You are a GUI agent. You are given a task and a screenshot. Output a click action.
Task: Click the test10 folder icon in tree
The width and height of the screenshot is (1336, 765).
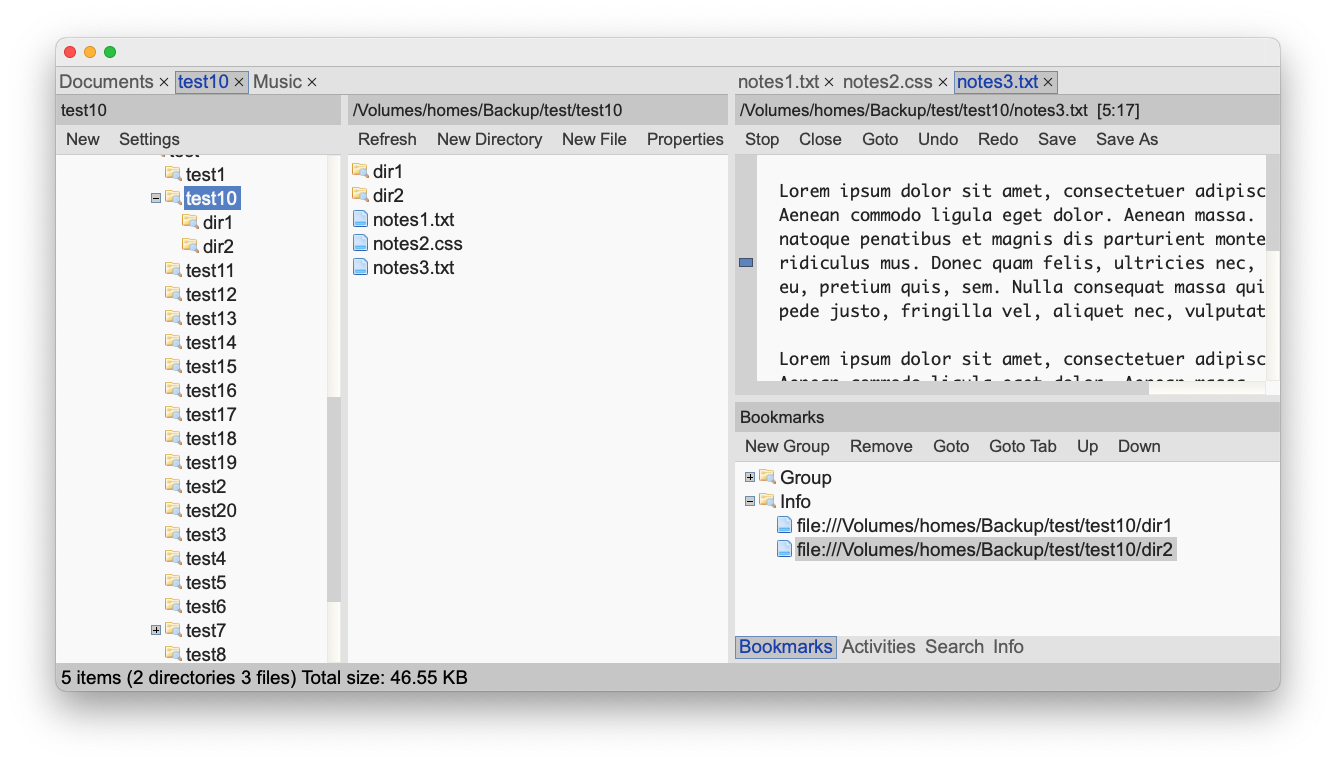point(173,198)
